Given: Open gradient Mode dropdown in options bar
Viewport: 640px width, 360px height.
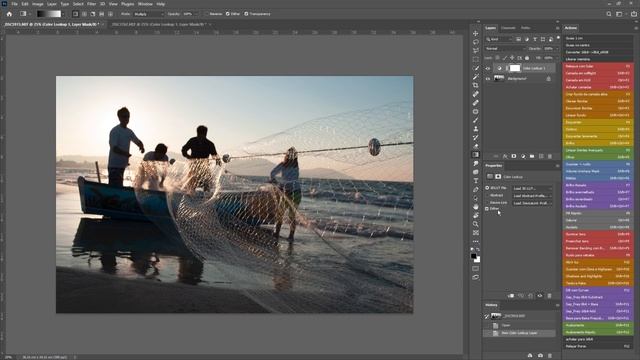Looking at the screenshot, I should [148, 14].
